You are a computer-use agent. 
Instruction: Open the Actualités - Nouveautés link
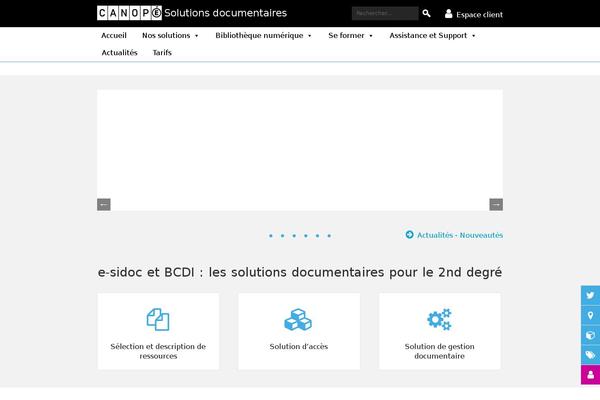[x=460, y=235]
